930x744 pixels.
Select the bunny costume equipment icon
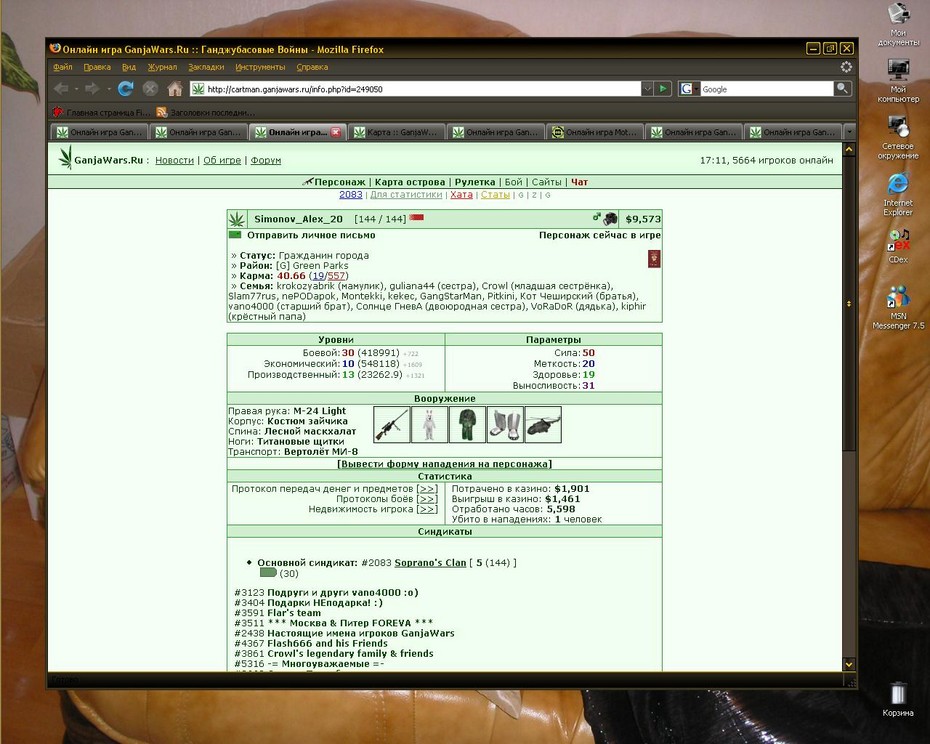tap(429, 424)
